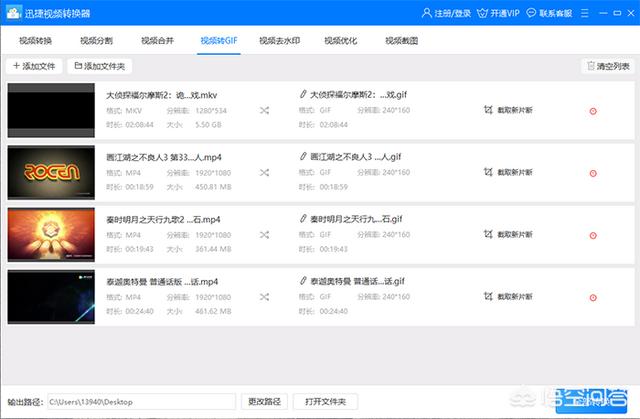Click the chat bubble icon beside 联系客服
This screenshot has height=419, width=640.
[531, 13]
